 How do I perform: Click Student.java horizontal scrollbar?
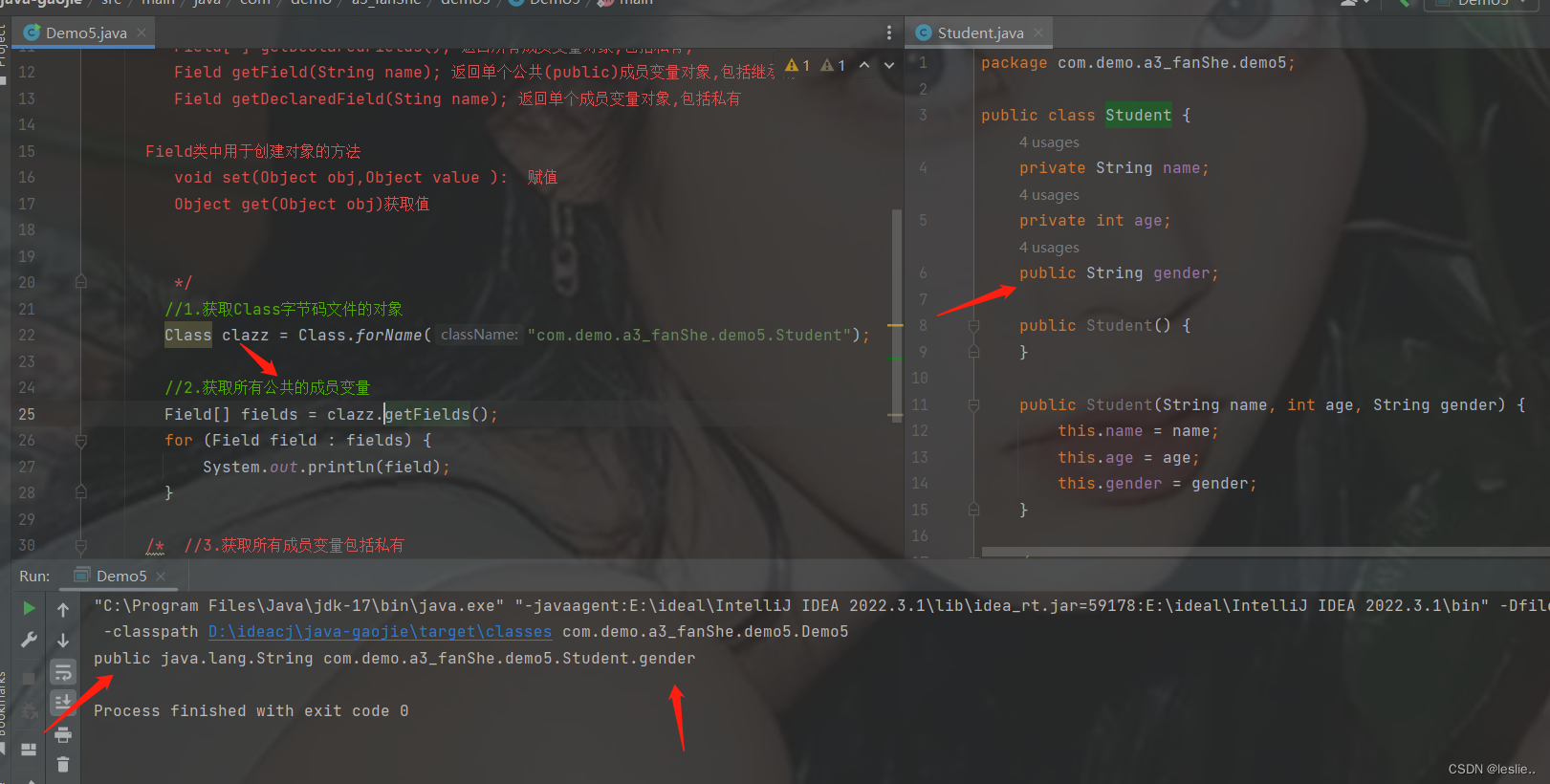point(1265,552)
